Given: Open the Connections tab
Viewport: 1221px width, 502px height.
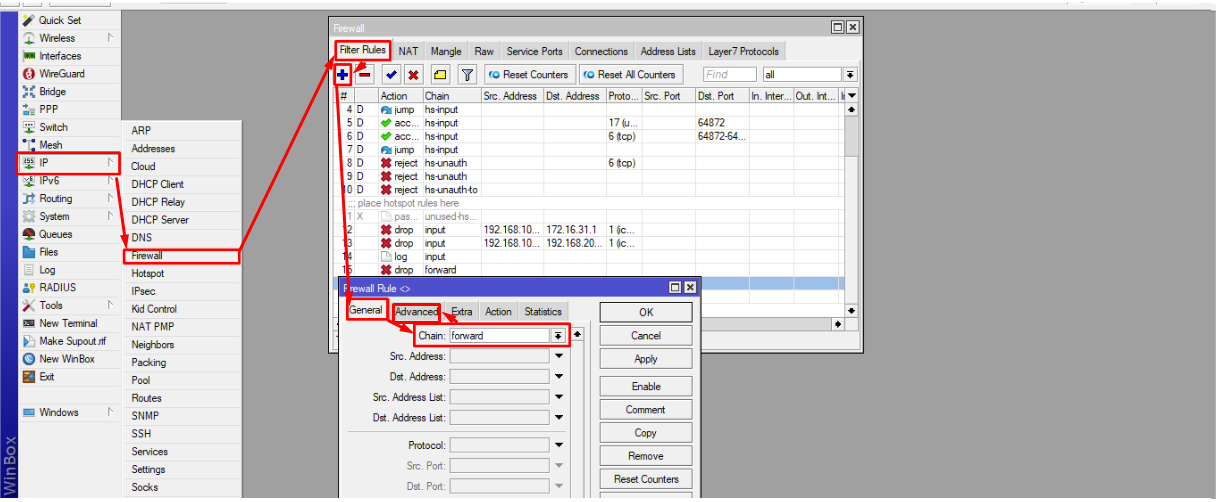Looking at the screenshot, I should pyautogui.click(x=601, y=51).
